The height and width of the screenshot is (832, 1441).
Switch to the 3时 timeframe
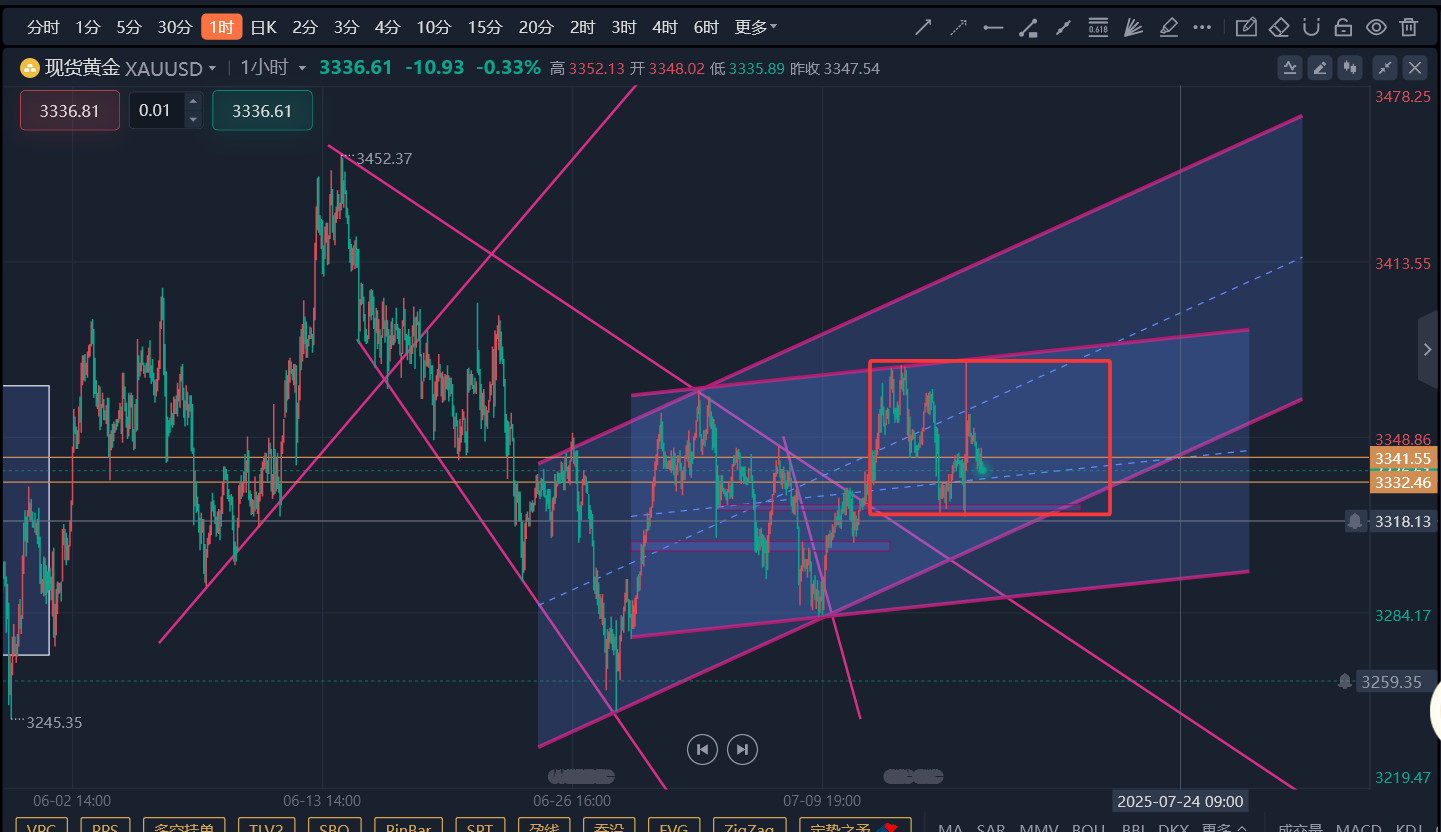(x=623, y=27)
